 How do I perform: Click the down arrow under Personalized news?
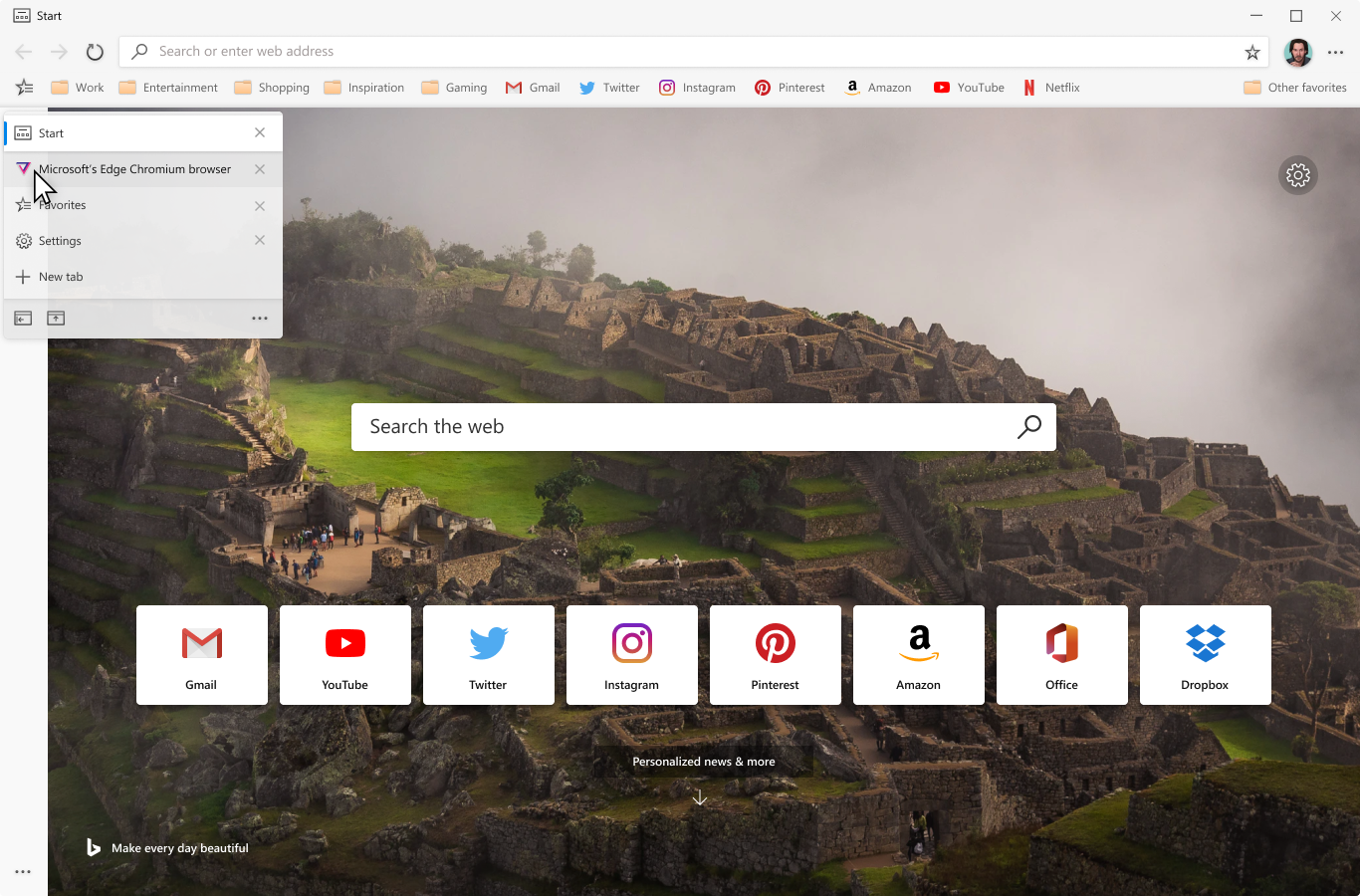coord(700,797)
